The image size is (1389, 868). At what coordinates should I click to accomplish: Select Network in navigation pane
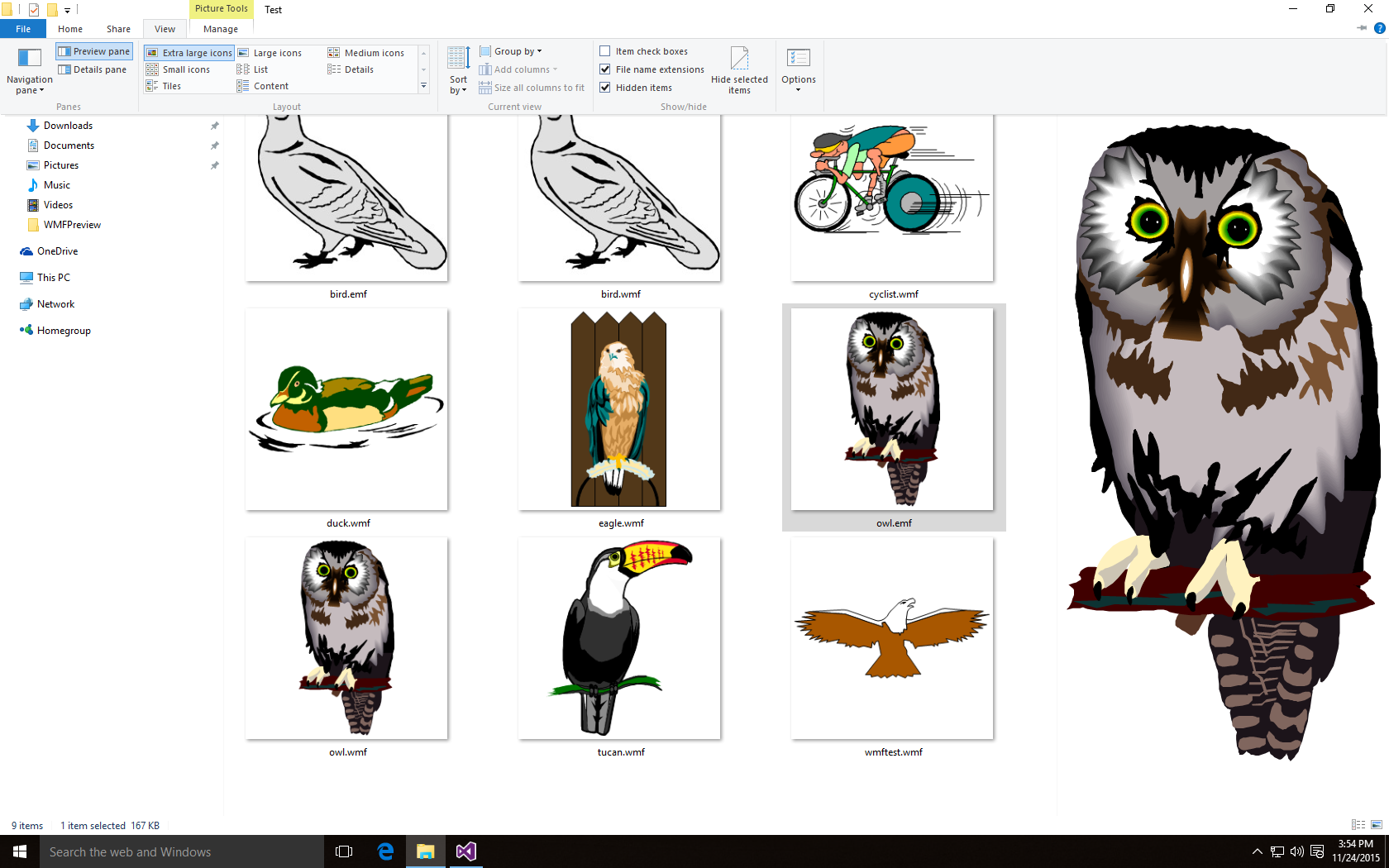coord(55,304)
